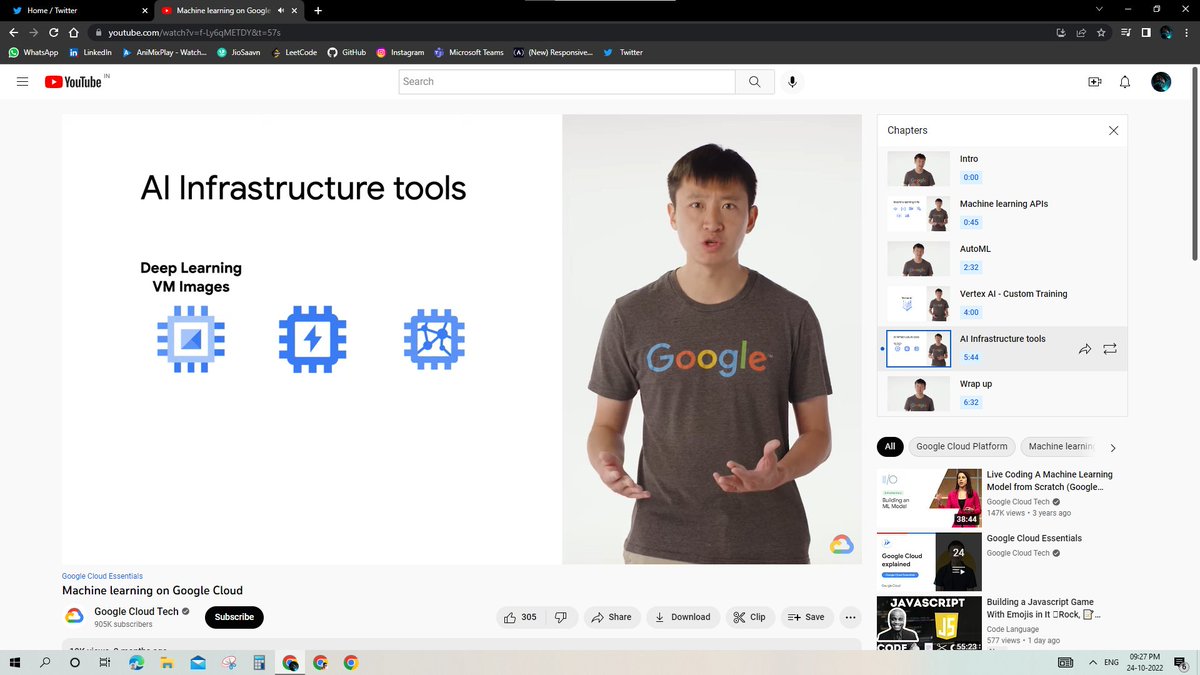Select the Machine learning chip
1200x675 pixels.
[1061, 447]
